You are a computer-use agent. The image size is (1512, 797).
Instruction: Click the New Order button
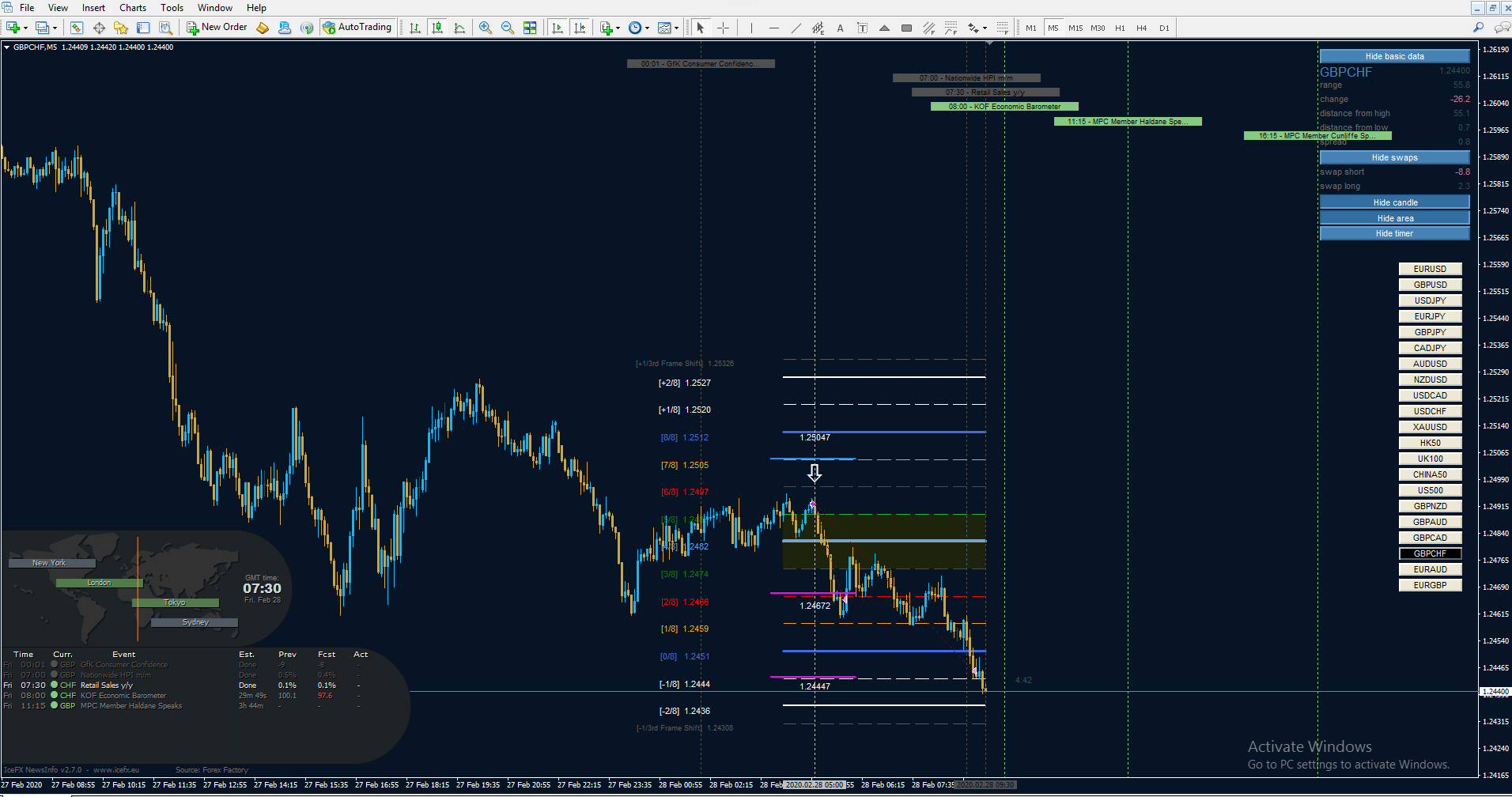217,28
